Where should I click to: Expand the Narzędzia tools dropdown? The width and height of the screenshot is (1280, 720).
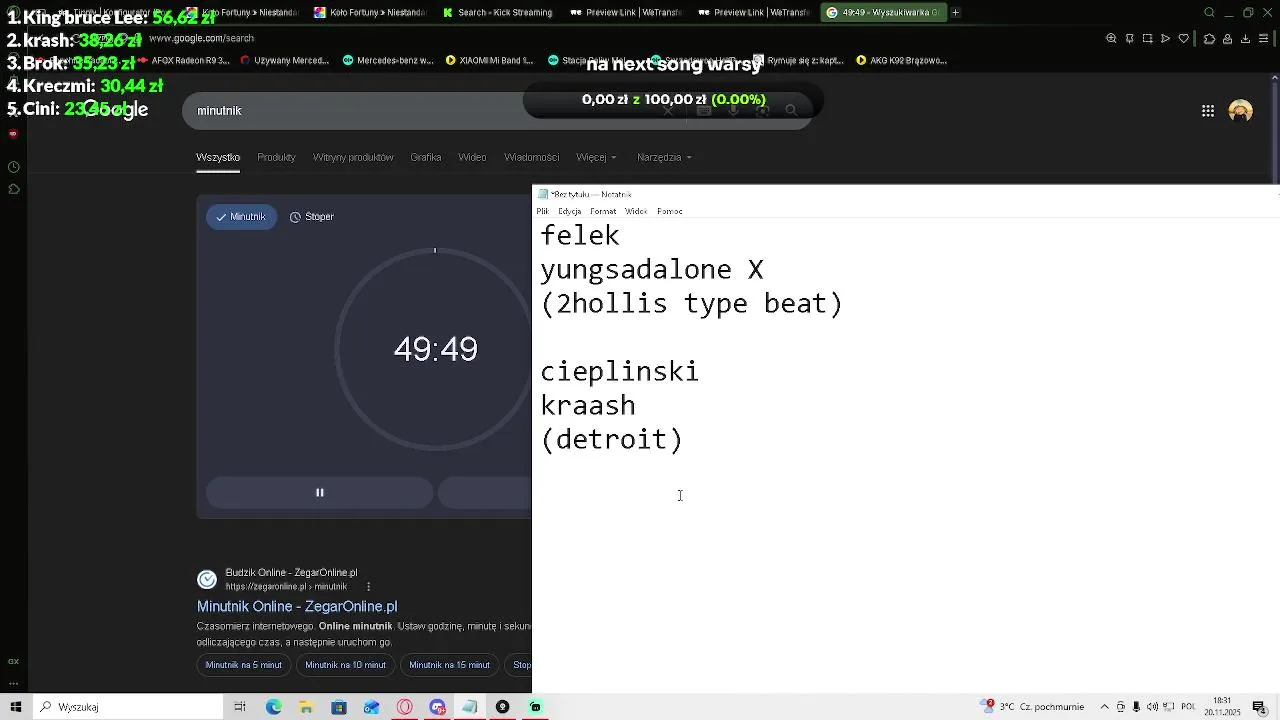coord(664,157)
